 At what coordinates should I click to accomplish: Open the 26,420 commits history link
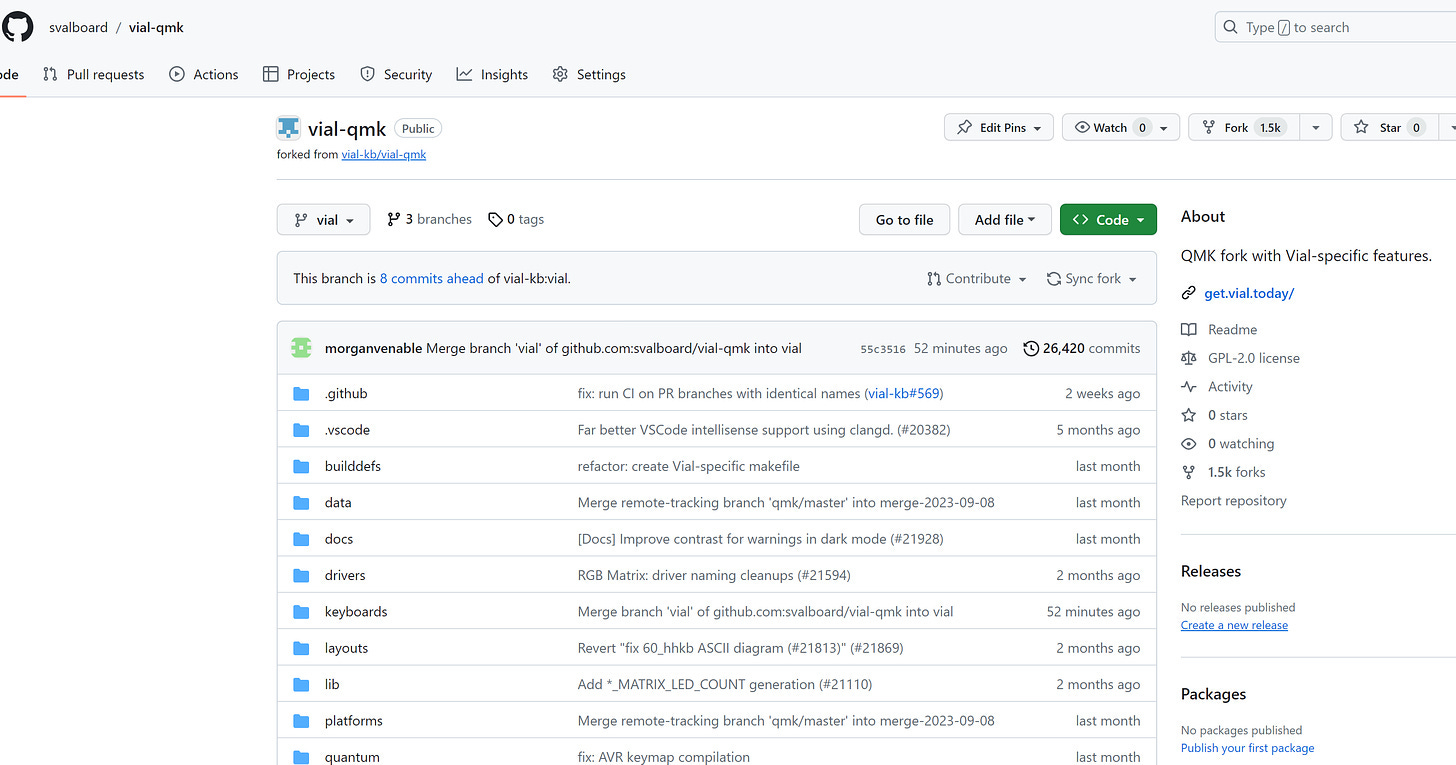(1082, 348)
